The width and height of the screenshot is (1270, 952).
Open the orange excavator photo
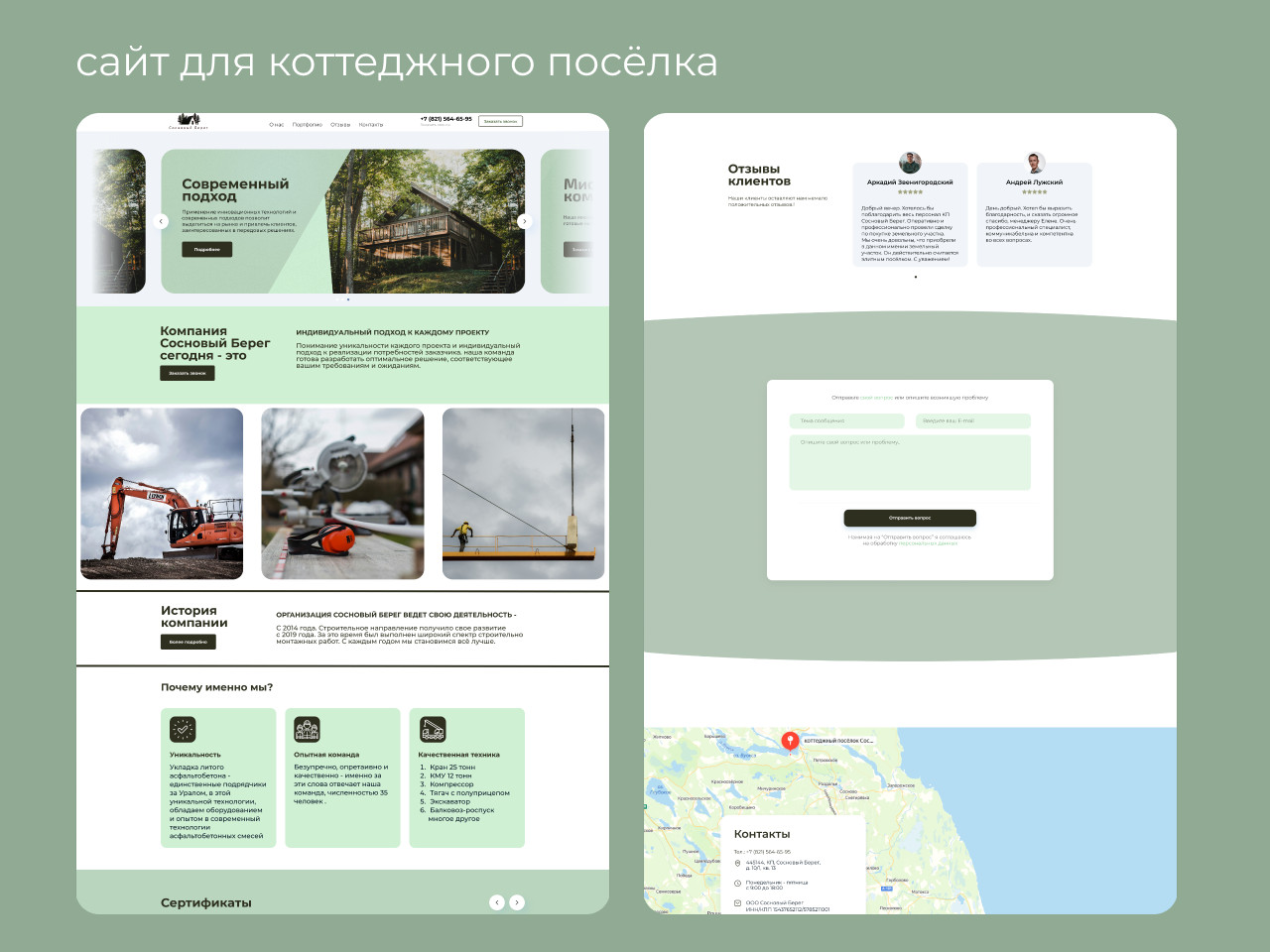tap(162, 494)
